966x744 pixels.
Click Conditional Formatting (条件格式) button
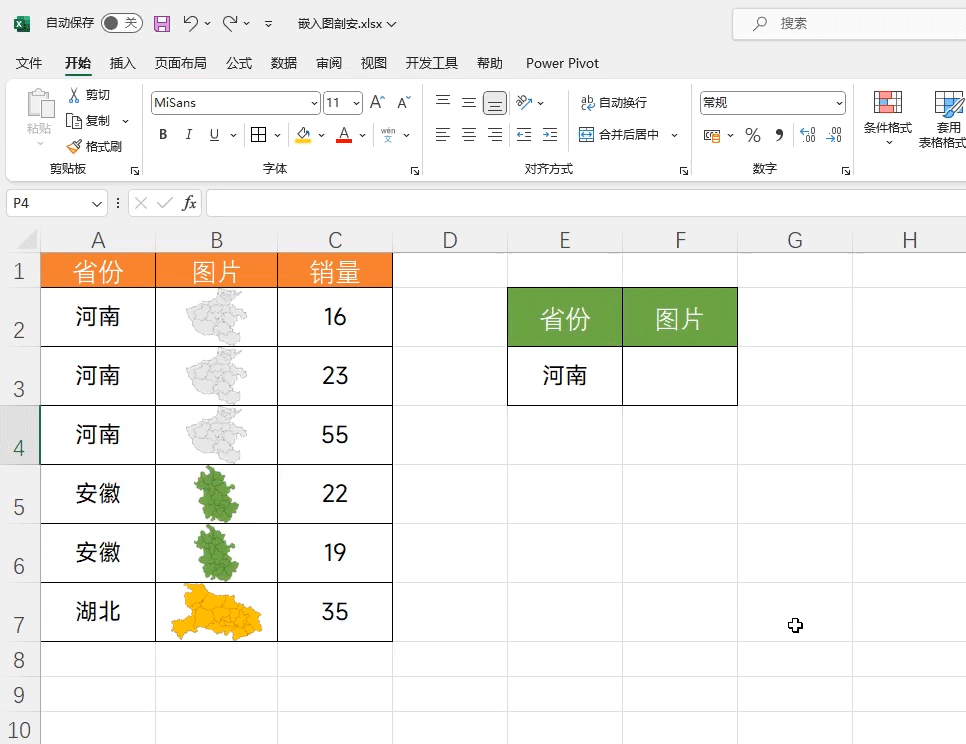click(x=887, y=115)
